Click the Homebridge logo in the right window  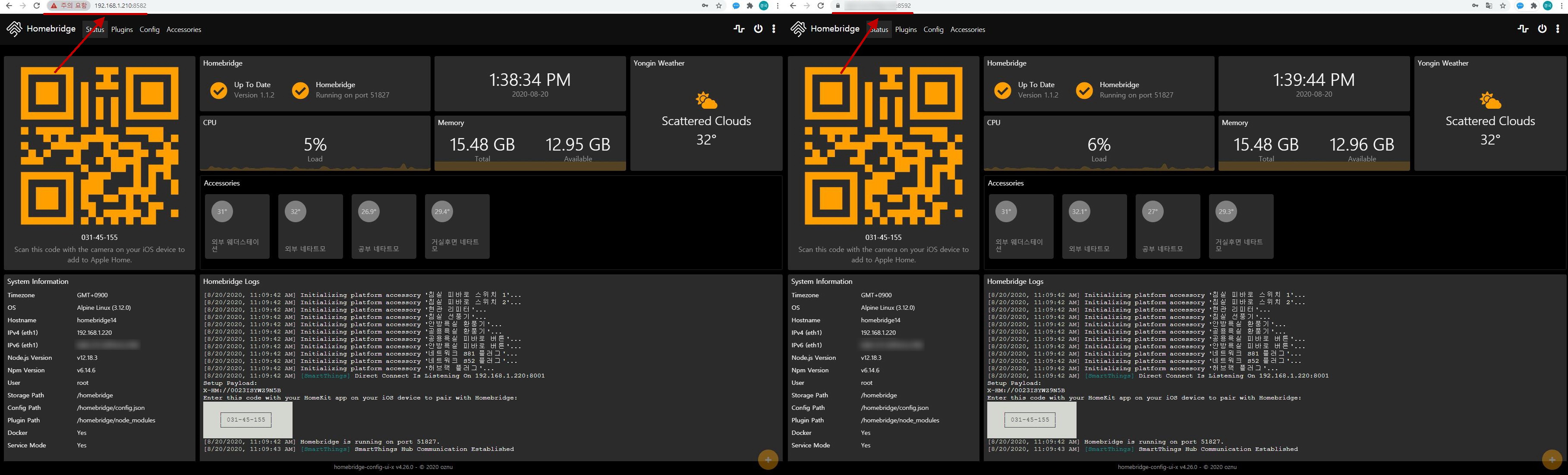point(798,28)
